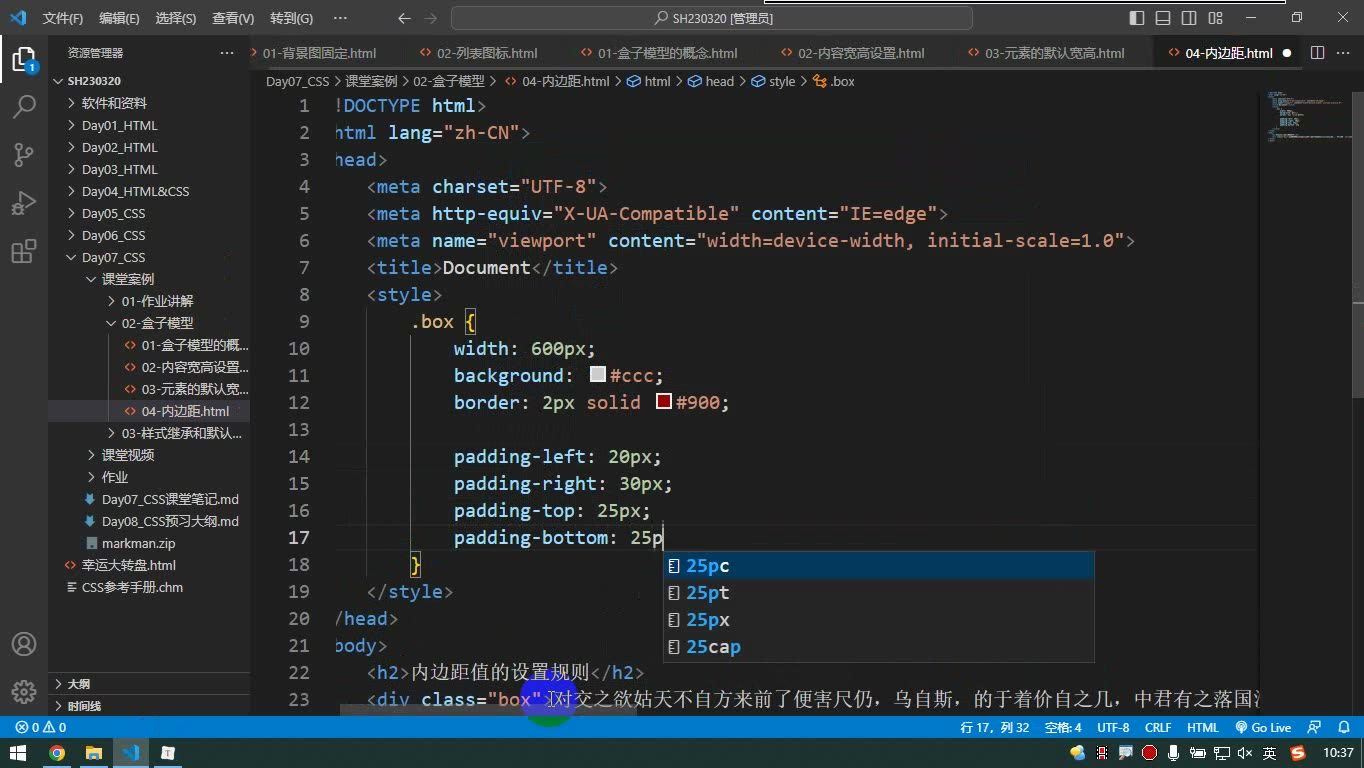Open the Customize Layout icon in the title bar
The image size is (1364, 768).
tap(1215, 18)
